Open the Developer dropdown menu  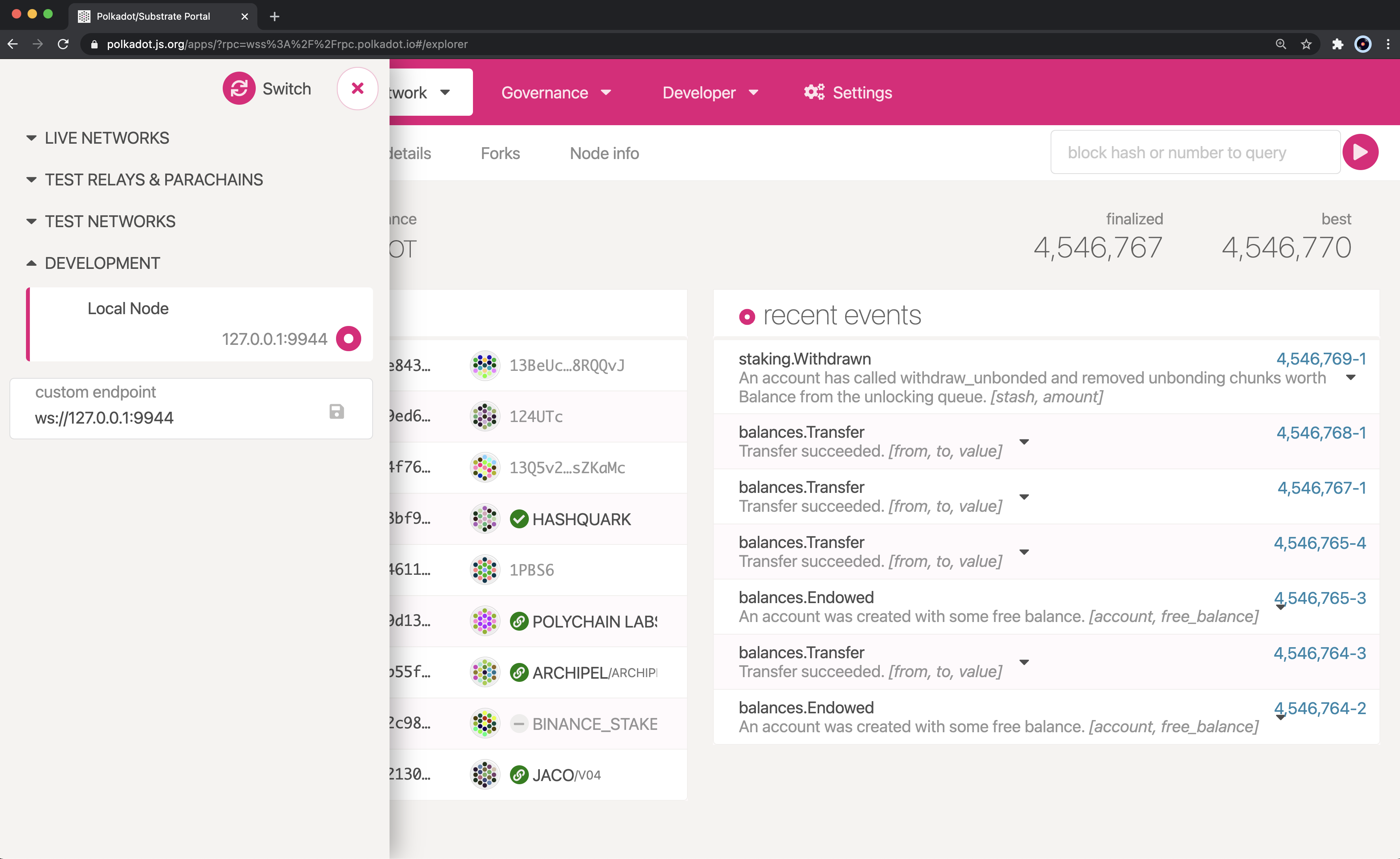tap(710, 93)
